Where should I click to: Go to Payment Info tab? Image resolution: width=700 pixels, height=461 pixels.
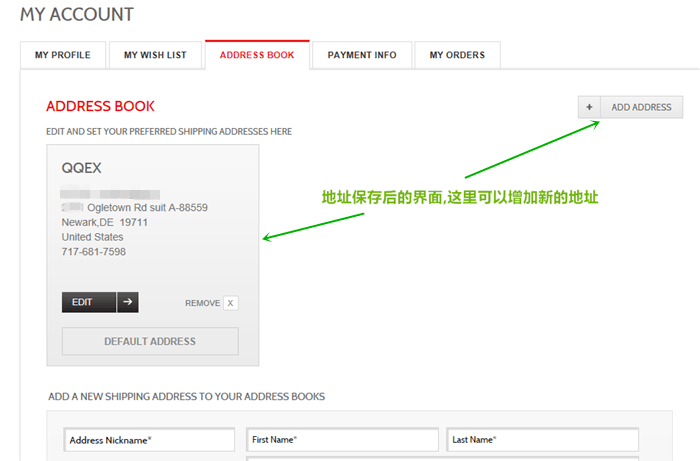[x=362, y=55]
